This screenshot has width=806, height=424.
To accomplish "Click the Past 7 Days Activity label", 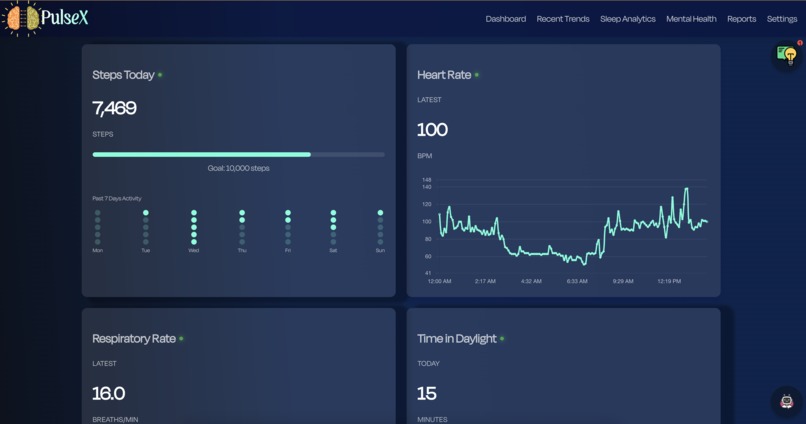I will 117,198.
